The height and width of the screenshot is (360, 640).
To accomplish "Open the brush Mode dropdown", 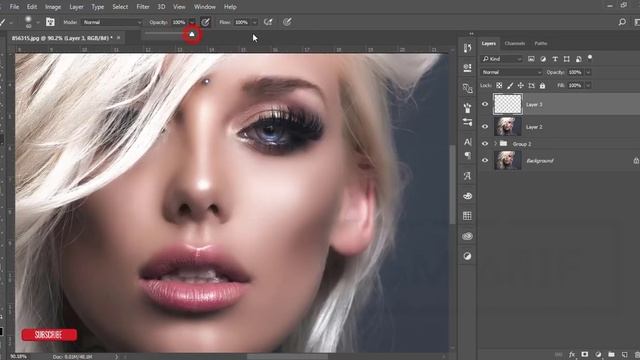I will [x=111, y=22].
